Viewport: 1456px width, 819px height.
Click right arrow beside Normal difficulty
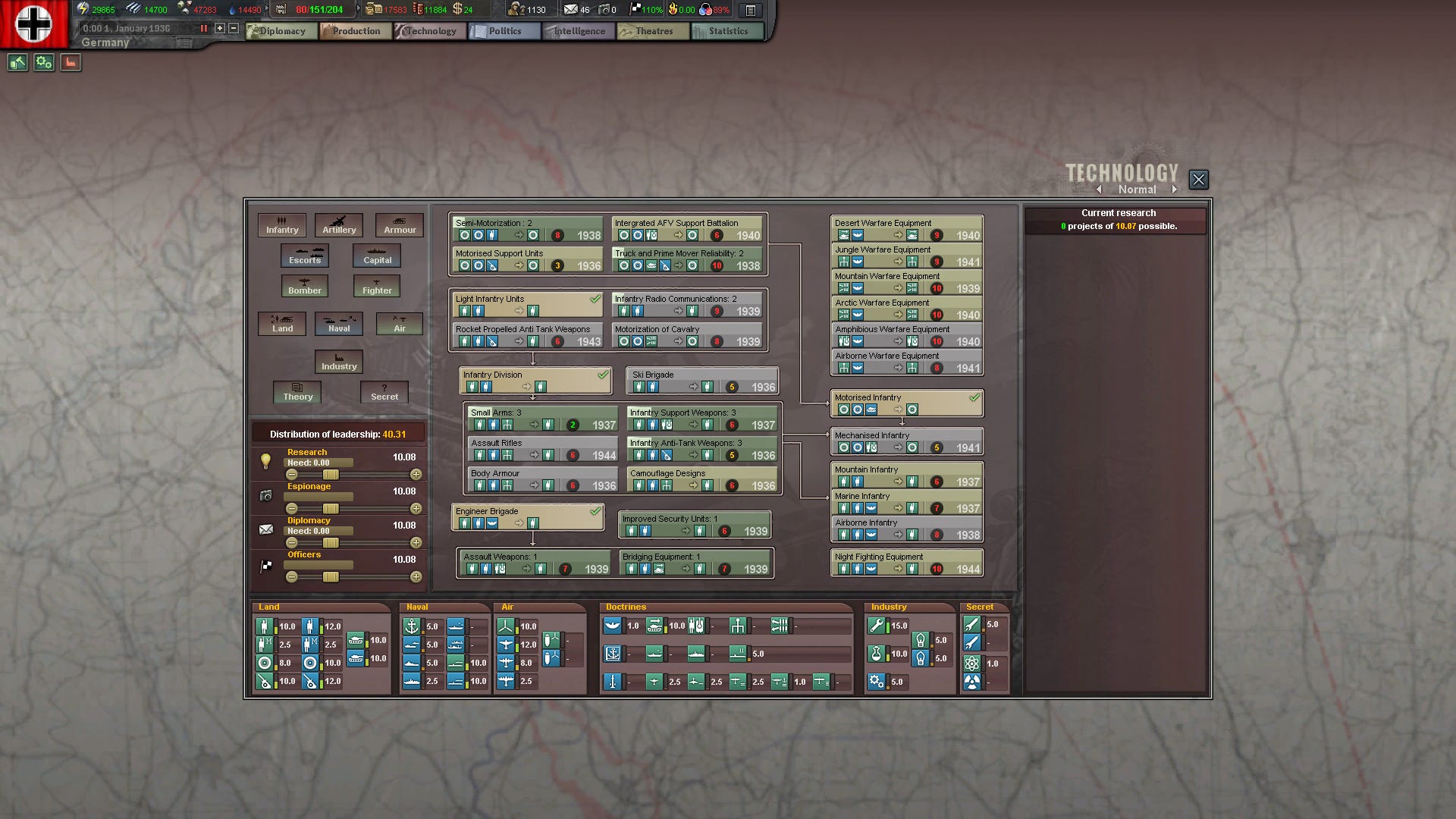pos(1175,190)
